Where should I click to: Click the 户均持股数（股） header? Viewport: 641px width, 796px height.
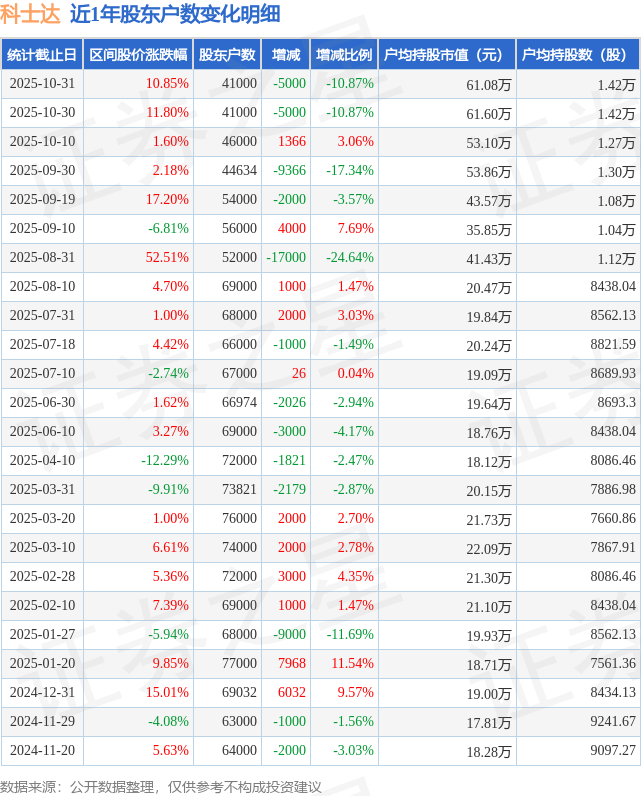tap(579, 55)
